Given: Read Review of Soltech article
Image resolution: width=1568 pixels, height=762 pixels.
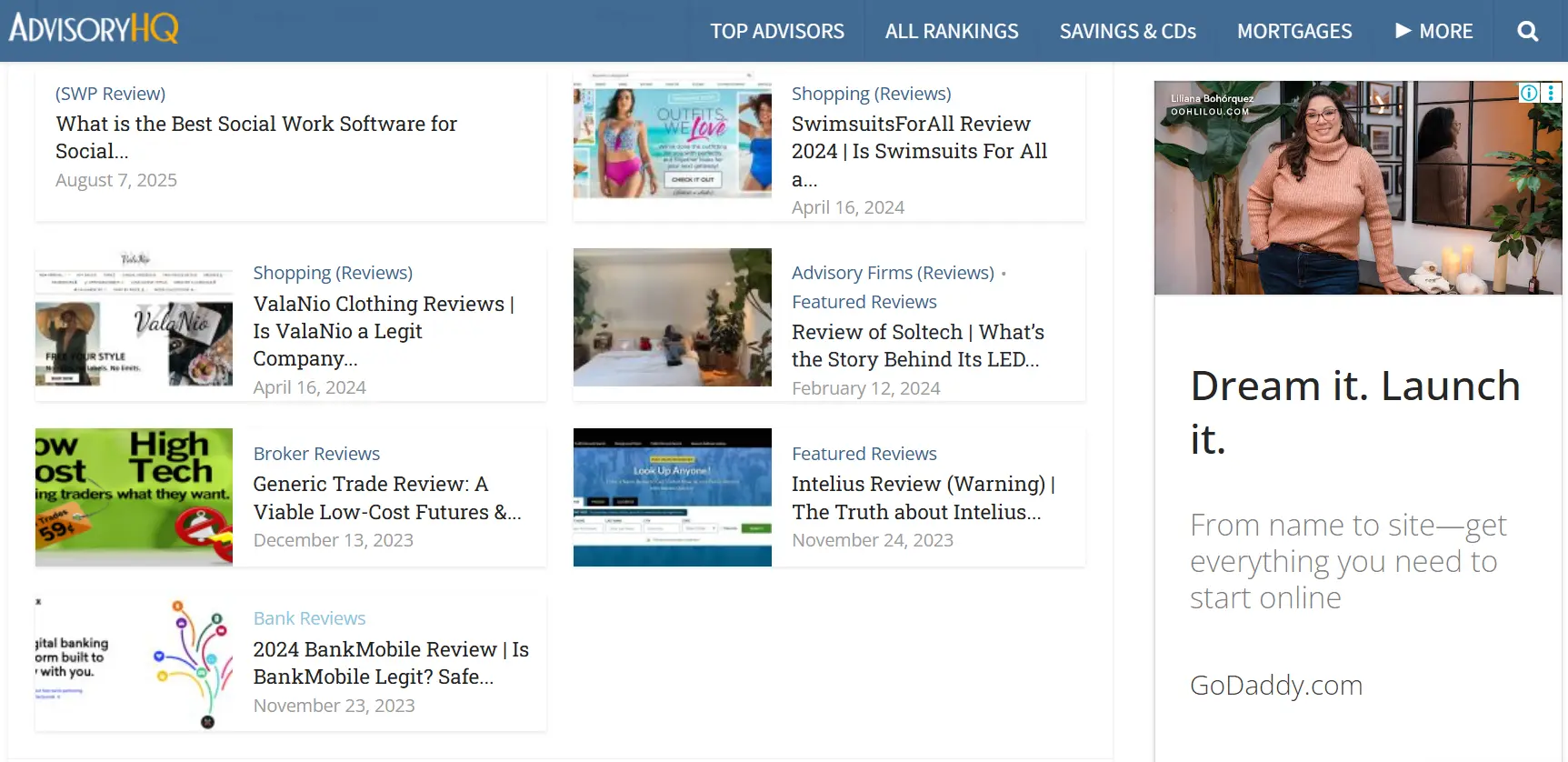Looking at the screenshot, I should [x=917, y=346].
